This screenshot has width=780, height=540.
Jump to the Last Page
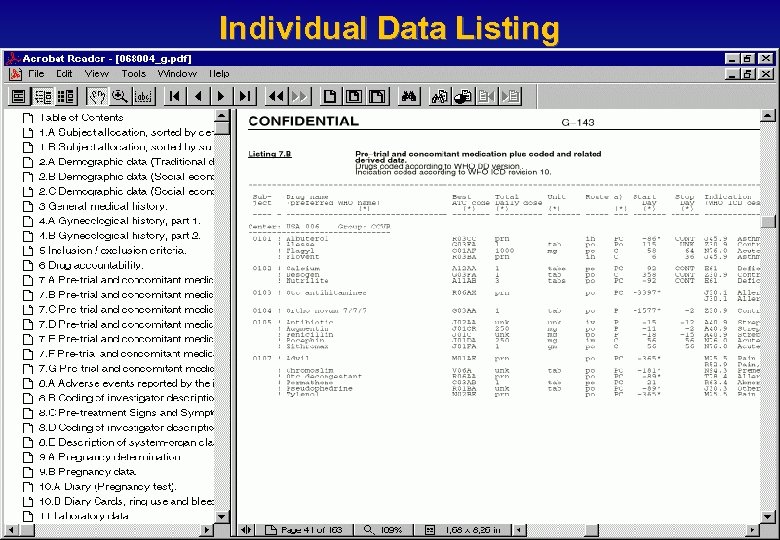click(x=245, y=96)
